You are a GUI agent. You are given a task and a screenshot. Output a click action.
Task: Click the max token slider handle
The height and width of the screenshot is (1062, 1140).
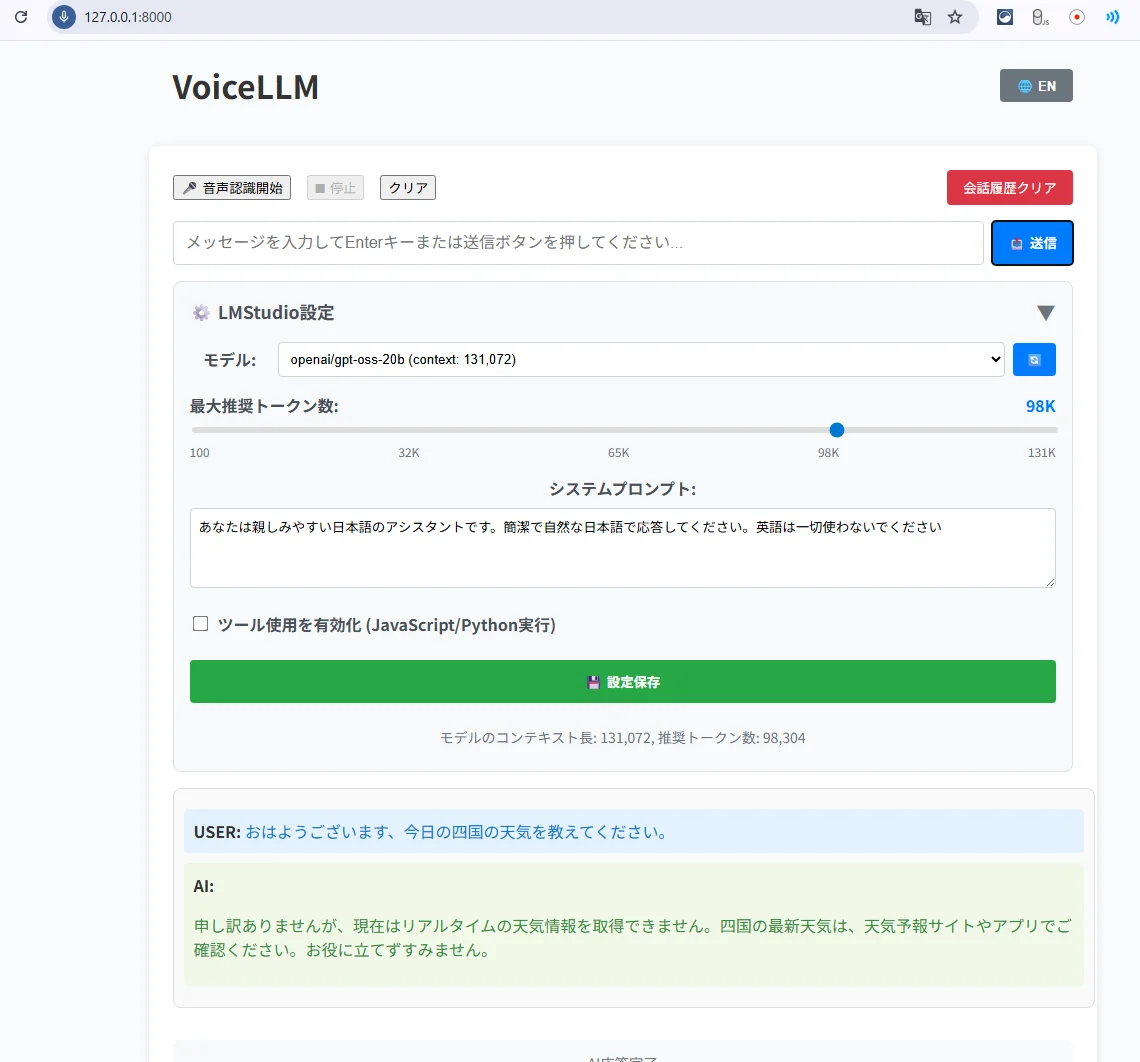[x=837, y=430]
